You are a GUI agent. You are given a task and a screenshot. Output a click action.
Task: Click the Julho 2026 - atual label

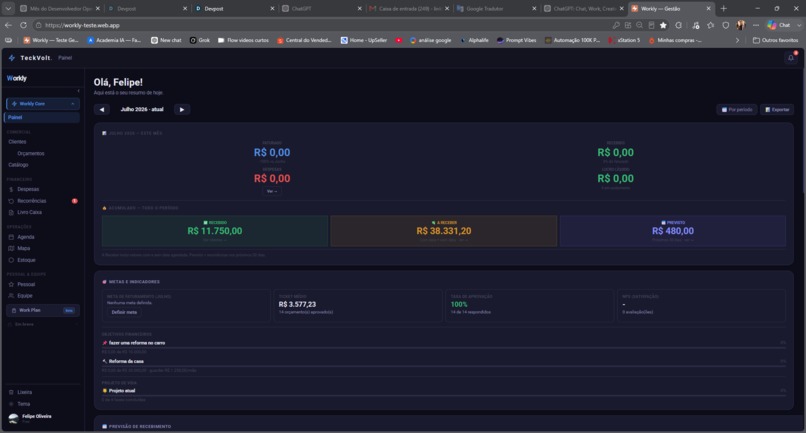tap(142, 110)
